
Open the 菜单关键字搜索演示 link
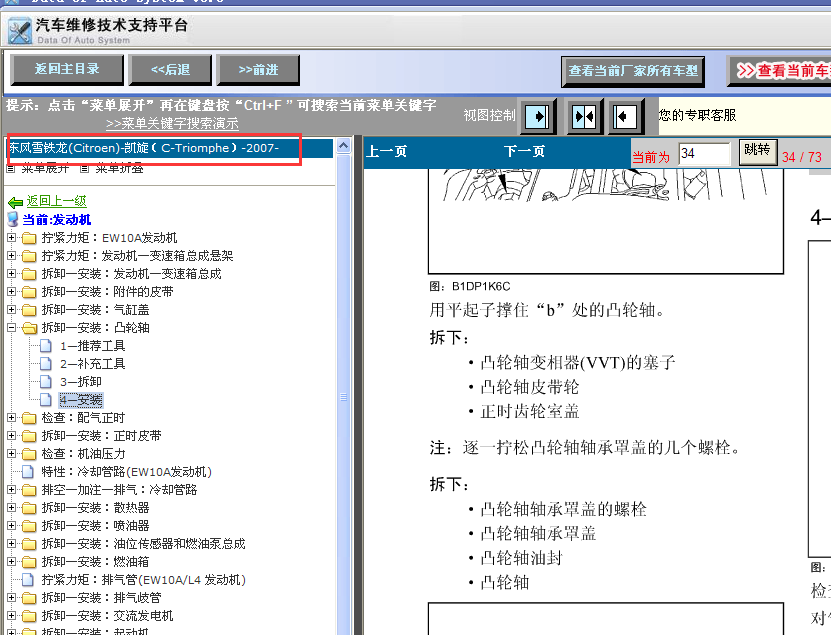tap(172, 124)
